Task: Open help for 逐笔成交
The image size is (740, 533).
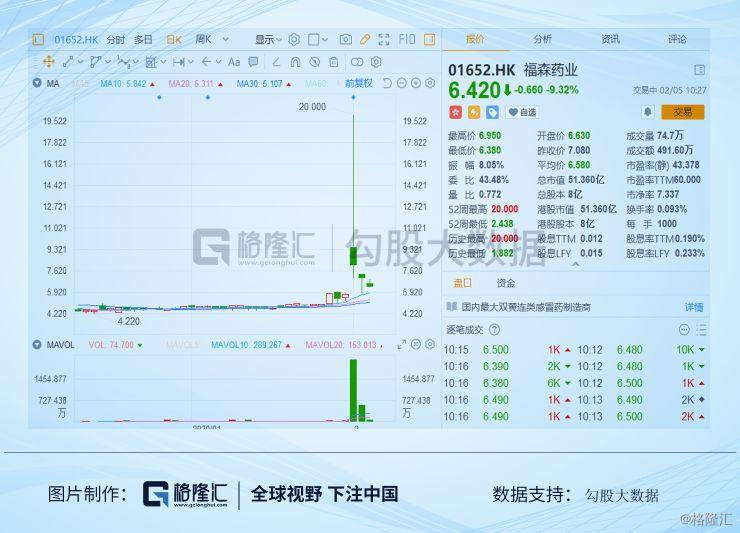Action: [x=494, y=330]
